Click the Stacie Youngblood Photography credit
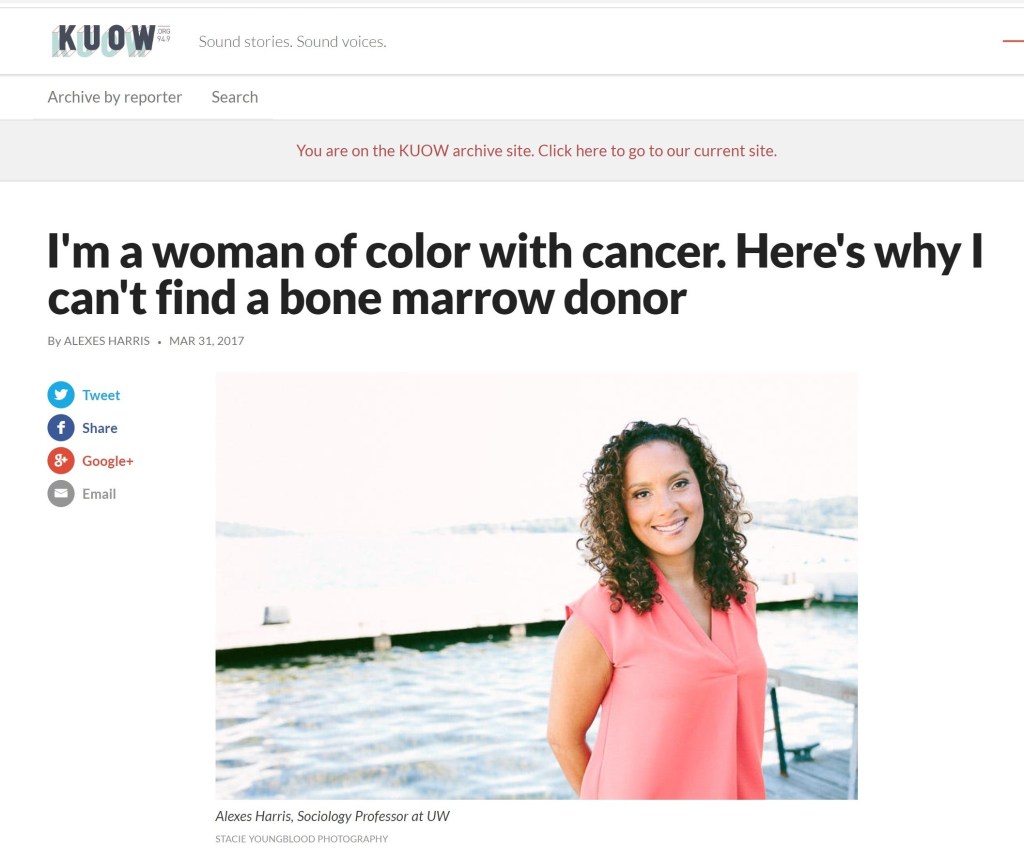This screenshot has height=868, width=1024. [302, 839]
